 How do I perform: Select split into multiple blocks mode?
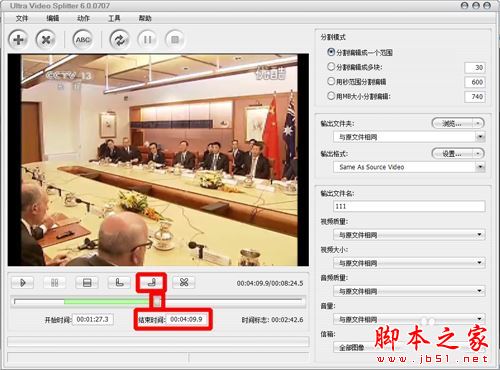click(331, 67)
